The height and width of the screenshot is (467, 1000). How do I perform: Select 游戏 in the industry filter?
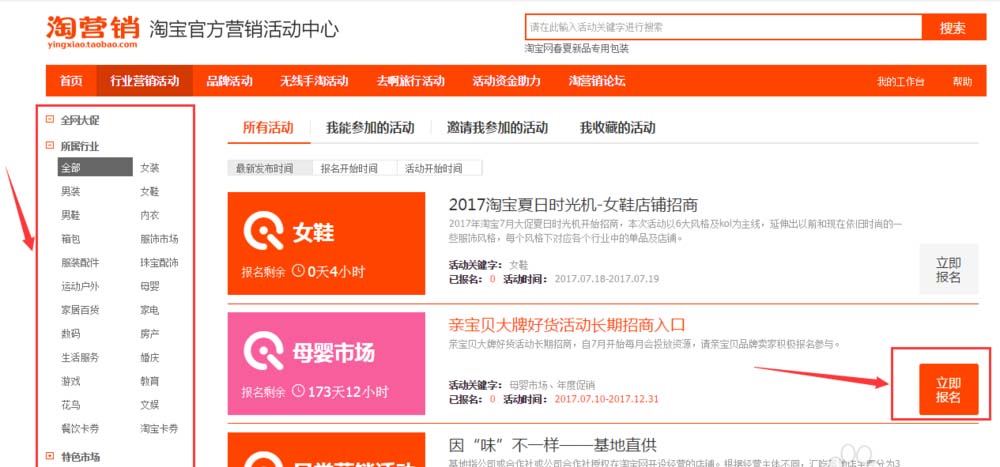click(x=71, y=381)
